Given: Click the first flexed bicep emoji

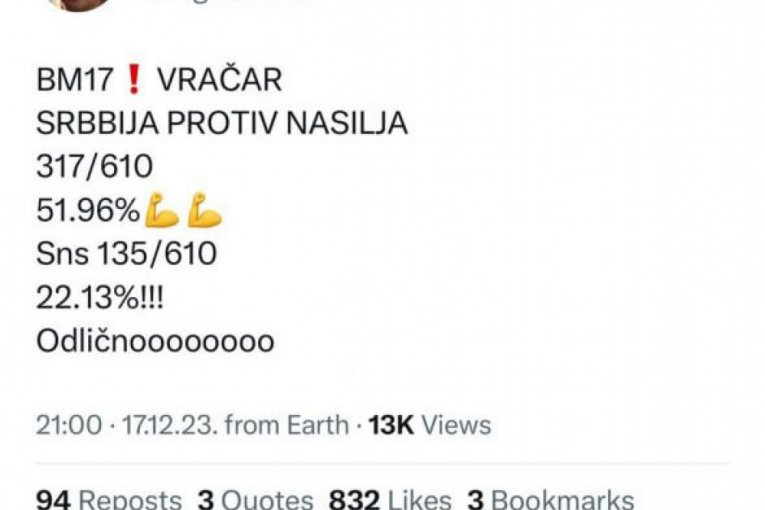Looking at the screenshot, I should coord(162,210).
